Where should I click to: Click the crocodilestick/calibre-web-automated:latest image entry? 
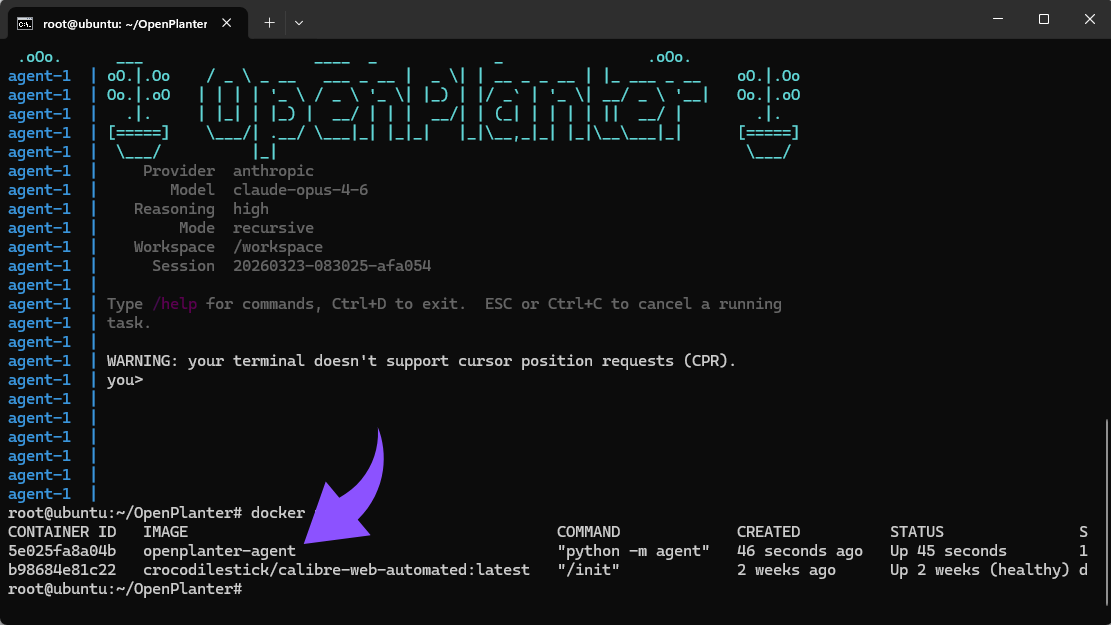click(x=336, y=570)
